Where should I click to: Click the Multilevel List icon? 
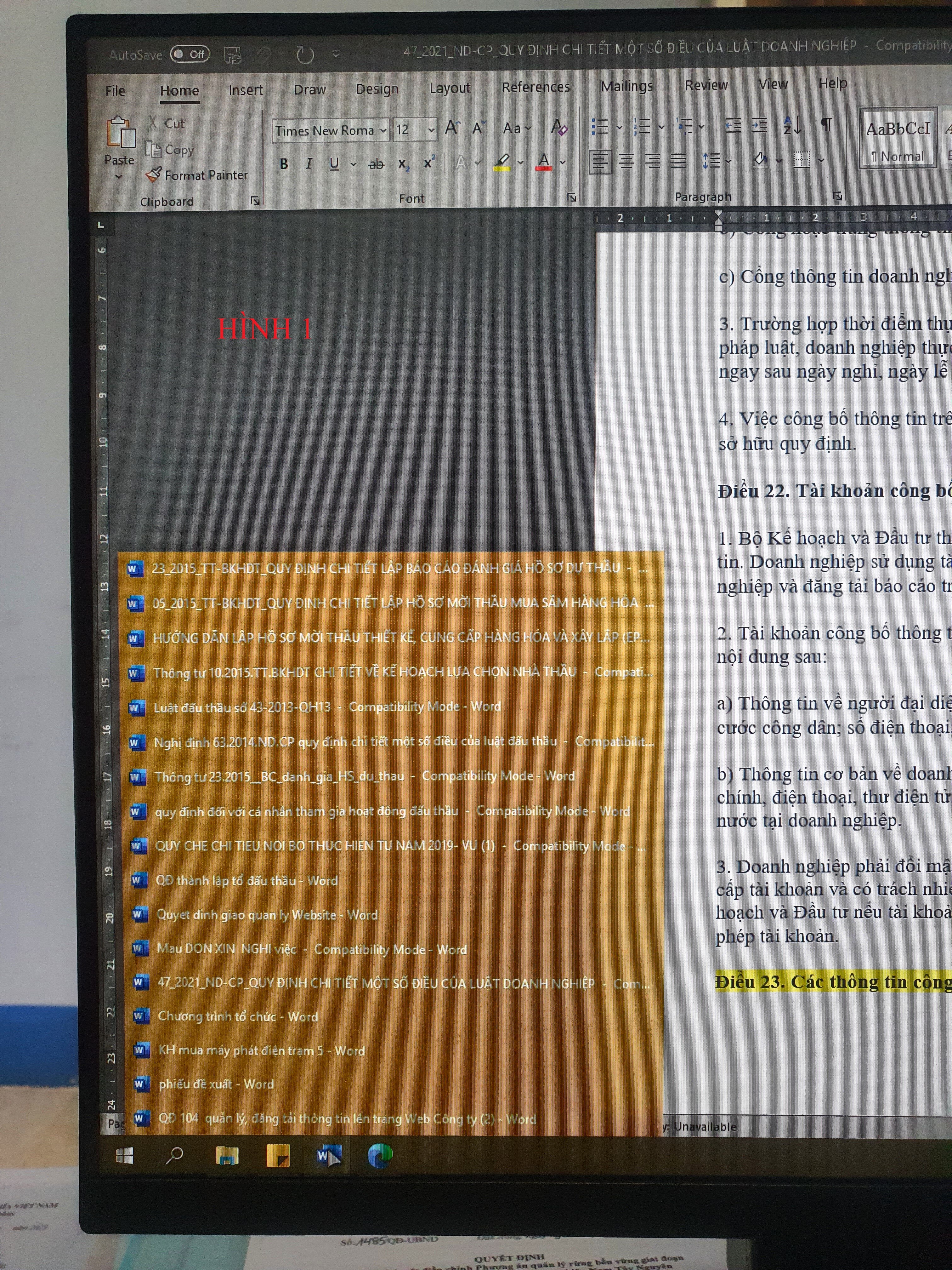point(685,126)
